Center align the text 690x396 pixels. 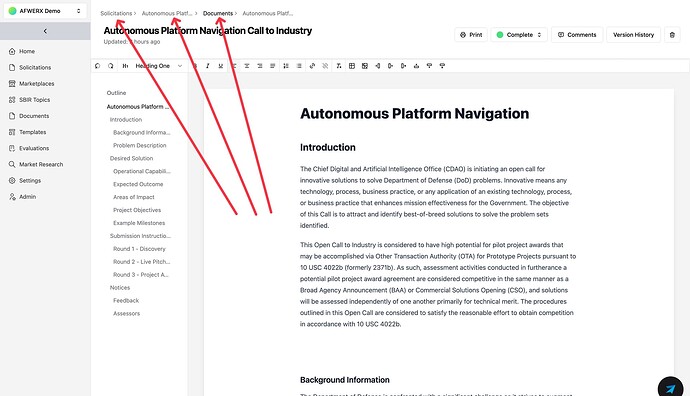click(x=247, y=66)
